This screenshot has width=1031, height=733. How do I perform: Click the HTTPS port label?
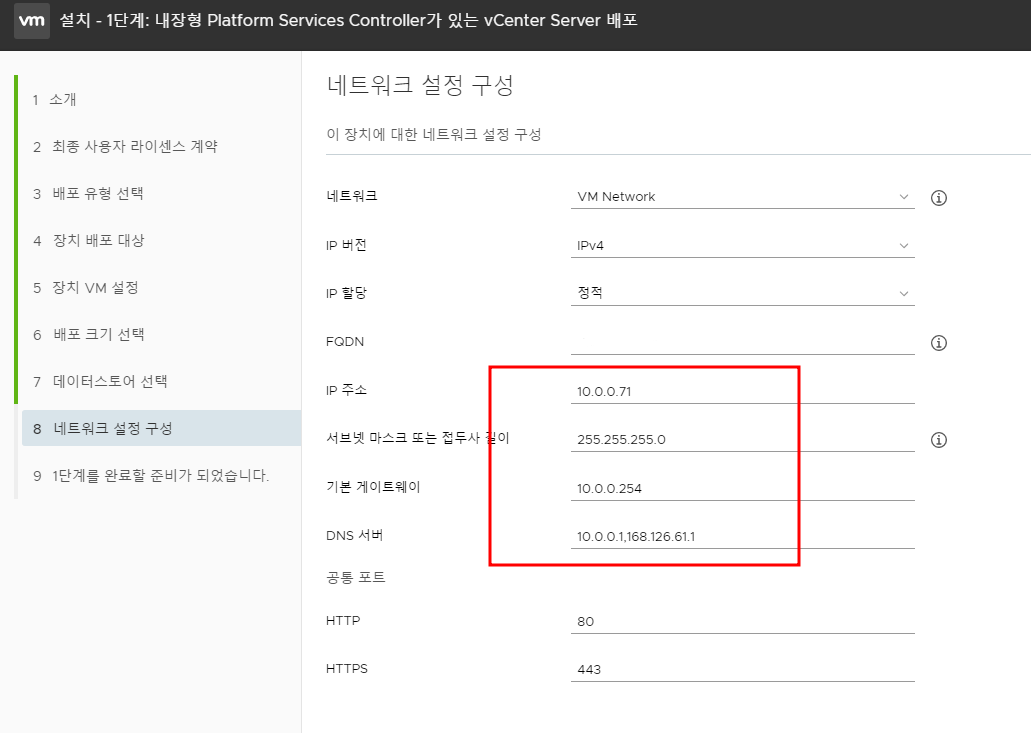pos(347,669)
